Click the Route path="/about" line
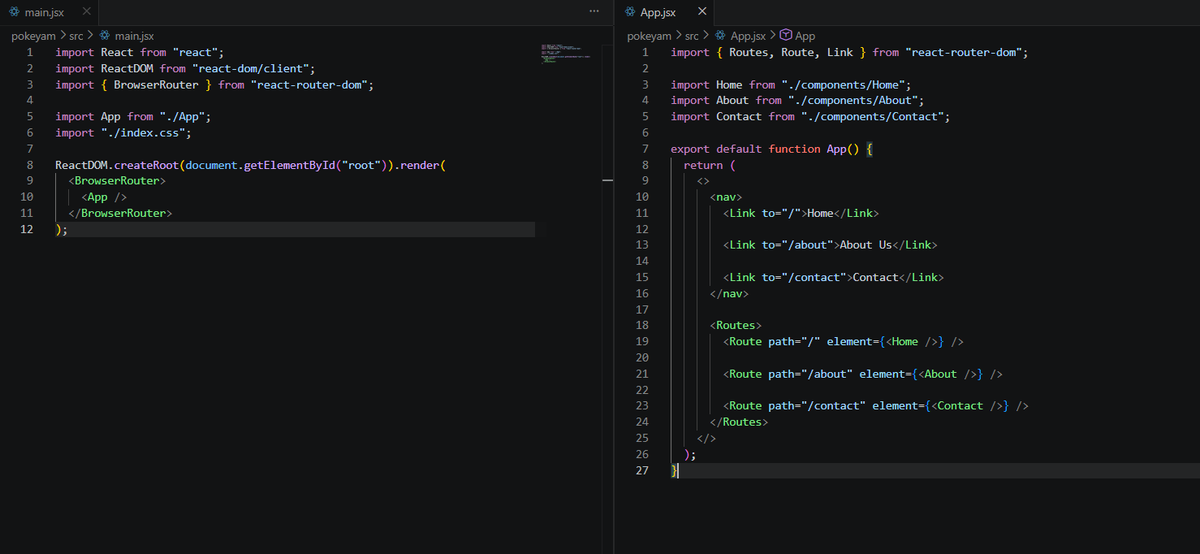1200x554 pixels. point(863,374)
